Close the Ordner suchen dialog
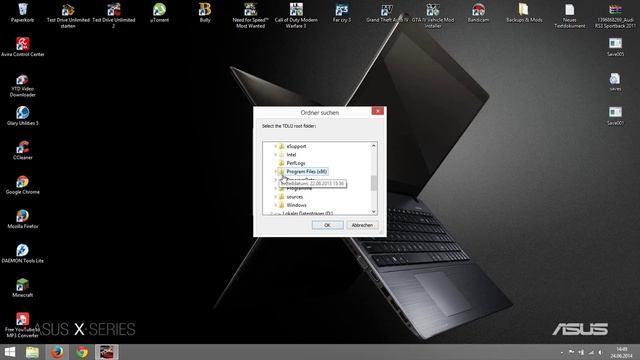 click(x=378, y=111)
